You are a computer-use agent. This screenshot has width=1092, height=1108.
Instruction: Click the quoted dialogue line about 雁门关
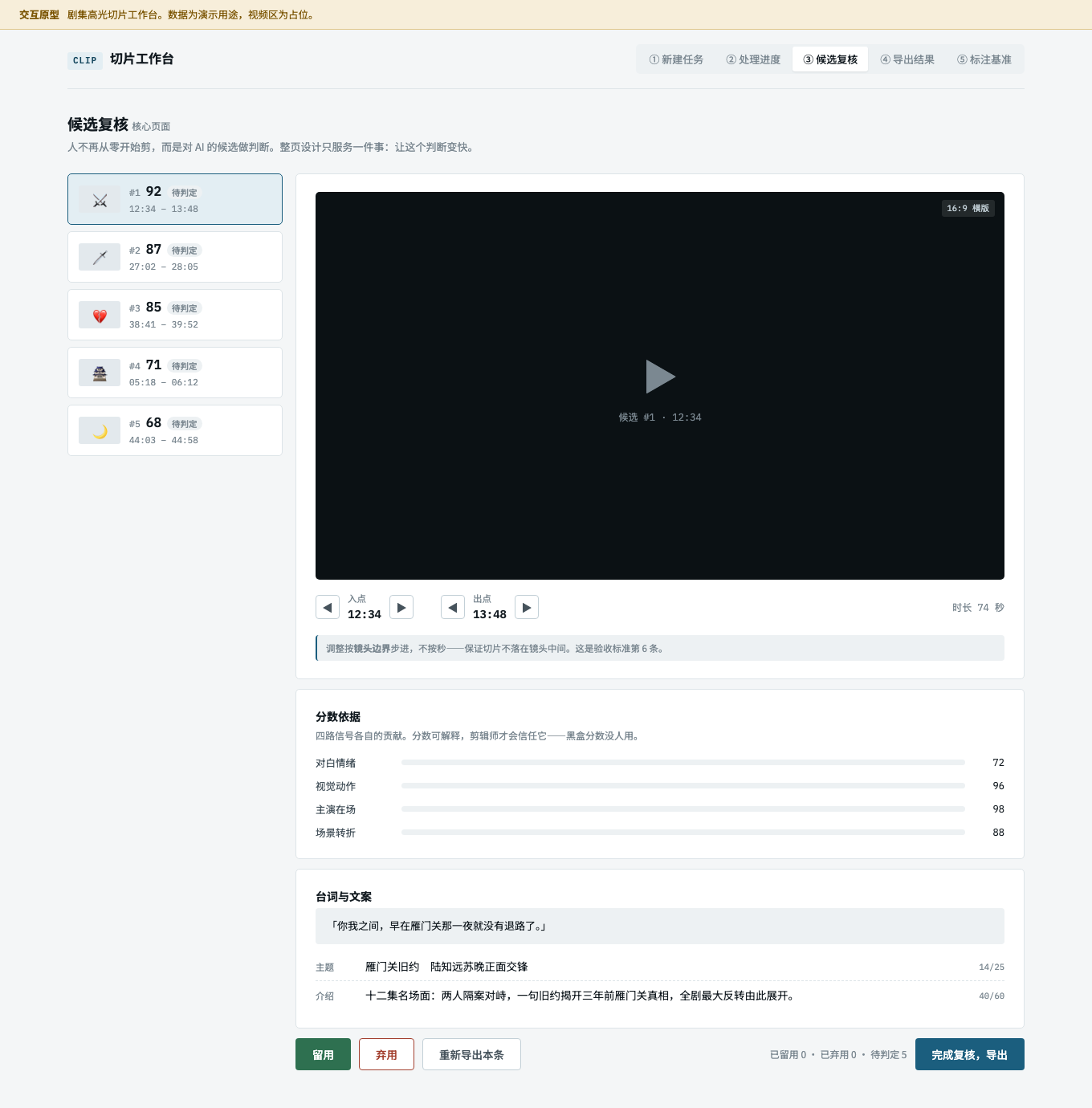coord(660,926)
